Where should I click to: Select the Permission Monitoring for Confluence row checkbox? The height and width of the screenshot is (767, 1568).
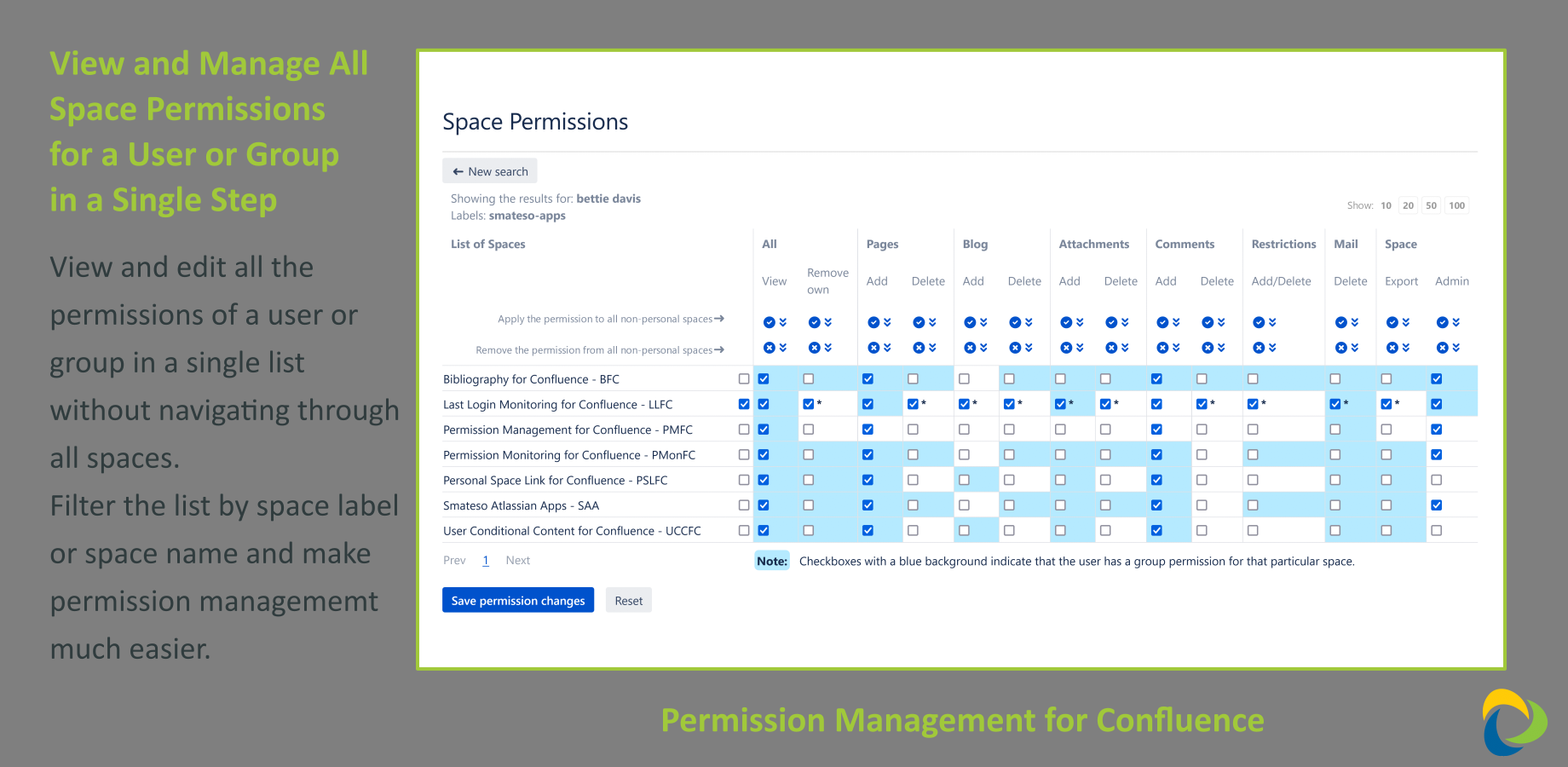pos(744,454)
